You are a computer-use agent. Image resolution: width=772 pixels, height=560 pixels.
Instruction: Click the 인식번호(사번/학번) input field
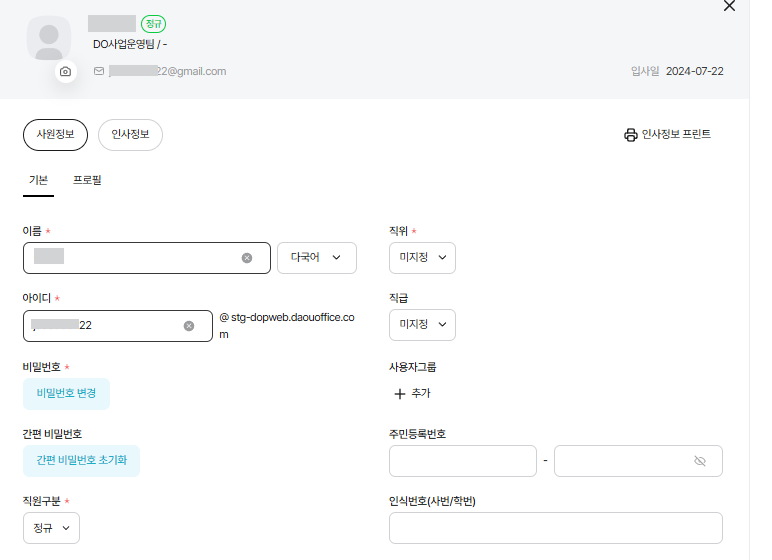(x=555, y=528)
